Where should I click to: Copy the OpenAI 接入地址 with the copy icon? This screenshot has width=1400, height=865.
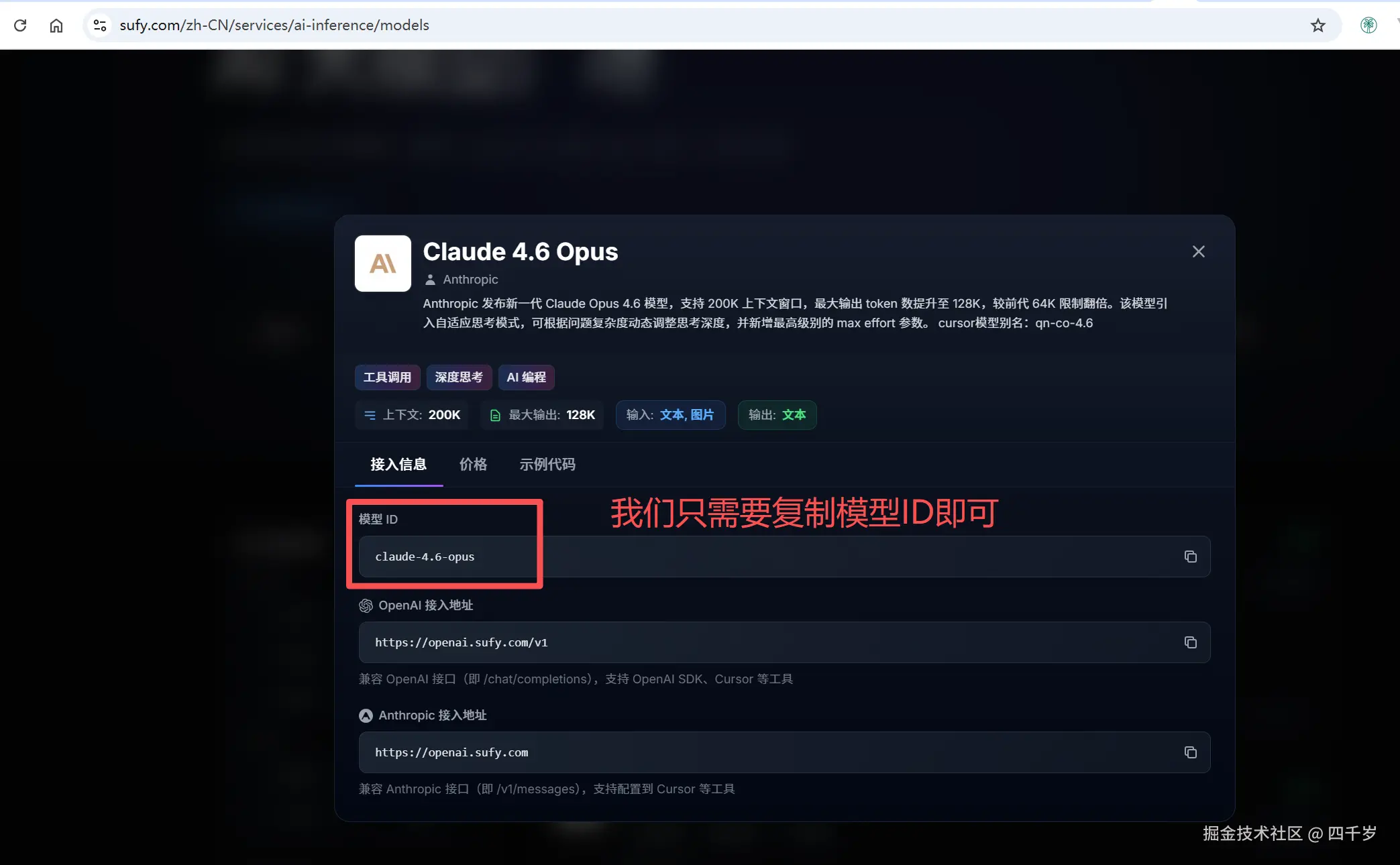(1191, 642)
